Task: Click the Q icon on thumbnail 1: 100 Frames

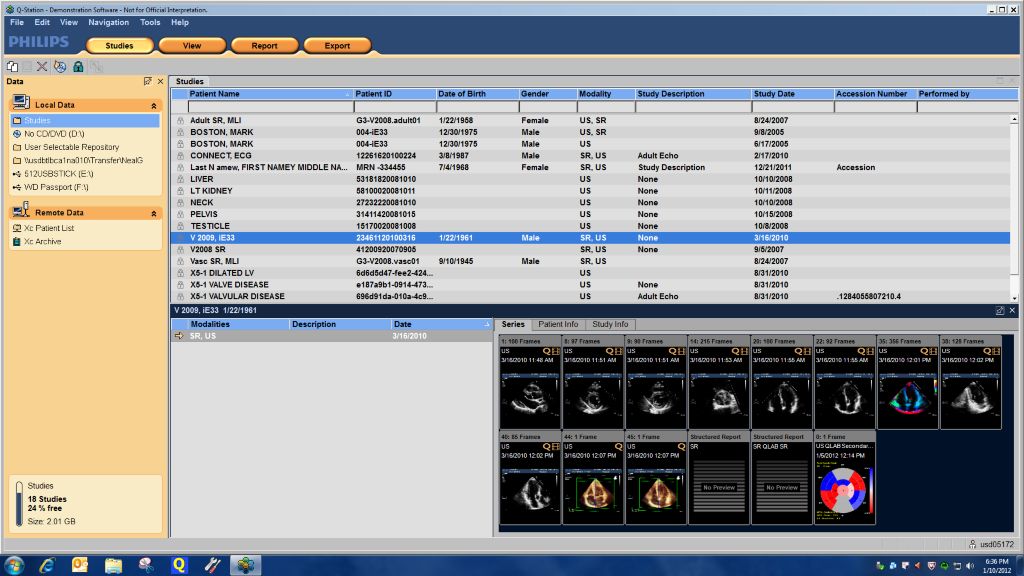Action: (547, 351)
